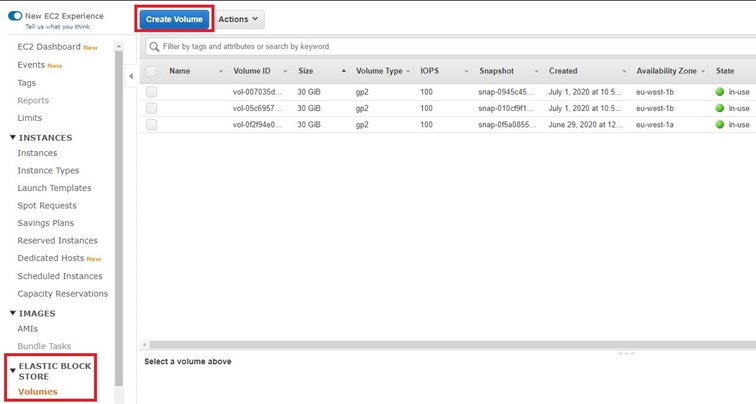
Task: Open the Availability Zone column dropdown arrow
Action: coord(703,71)
